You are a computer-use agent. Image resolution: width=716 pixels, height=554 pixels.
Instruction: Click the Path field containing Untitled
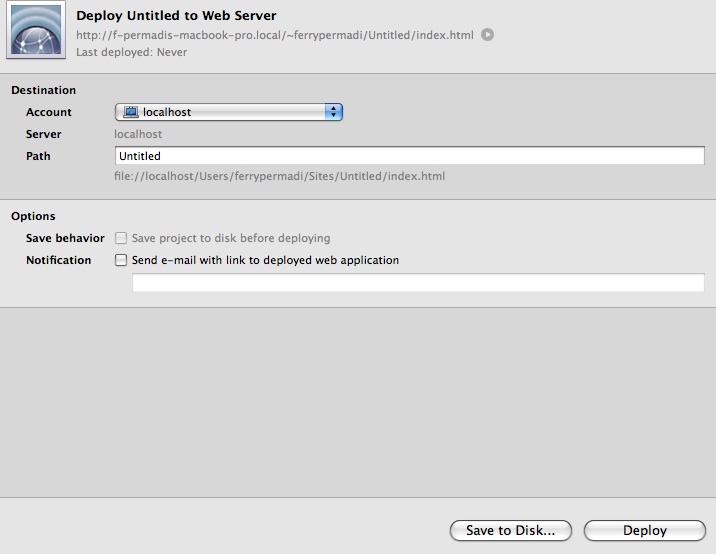[410, 156]
